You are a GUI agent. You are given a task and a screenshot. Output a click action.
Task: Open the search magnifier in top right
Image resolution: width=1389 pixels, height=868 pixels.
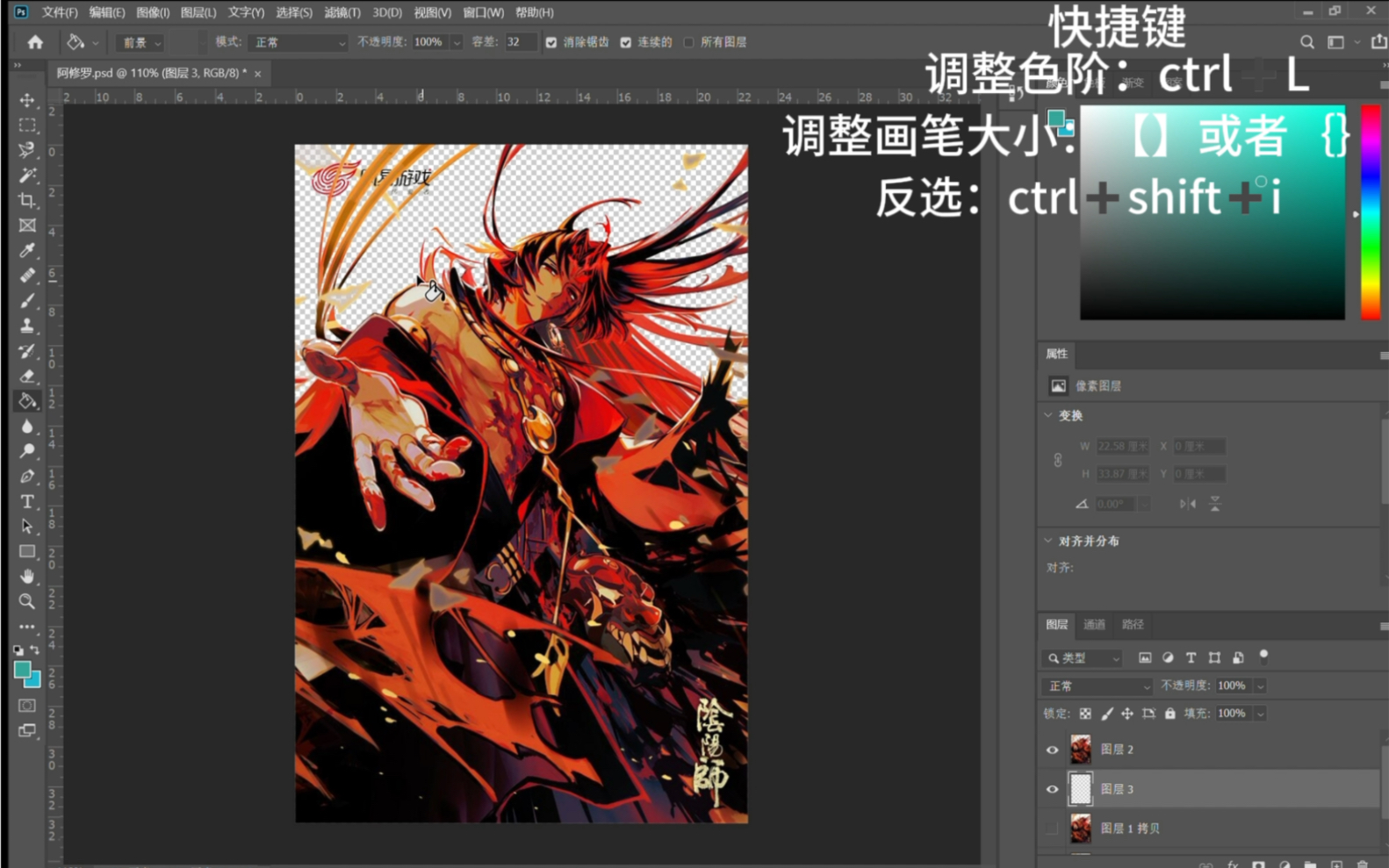pos(1306,42)
